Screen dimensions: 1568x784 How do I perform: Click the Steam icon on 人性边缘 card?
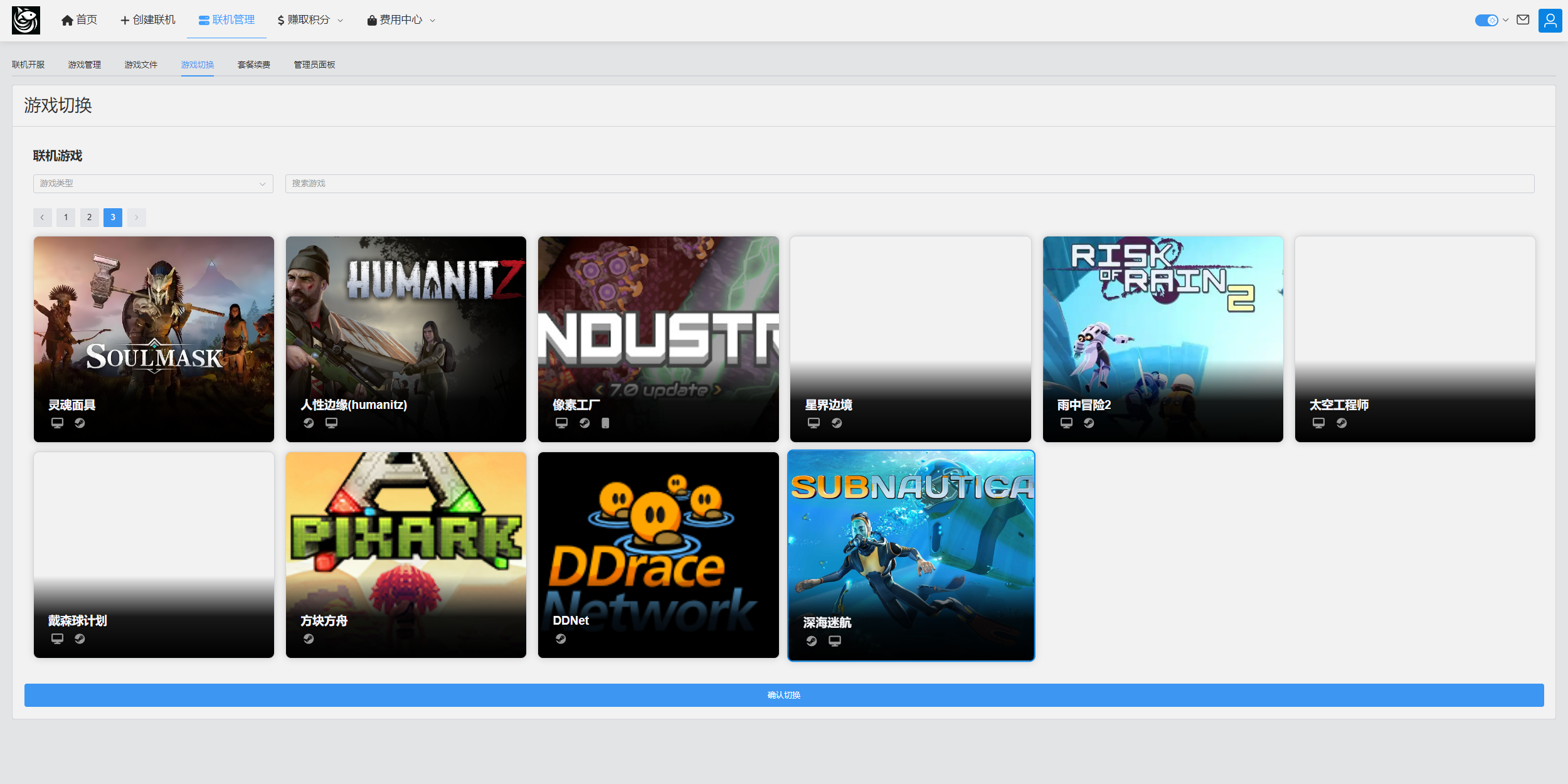pyautogui.click(x=309, y=423)
